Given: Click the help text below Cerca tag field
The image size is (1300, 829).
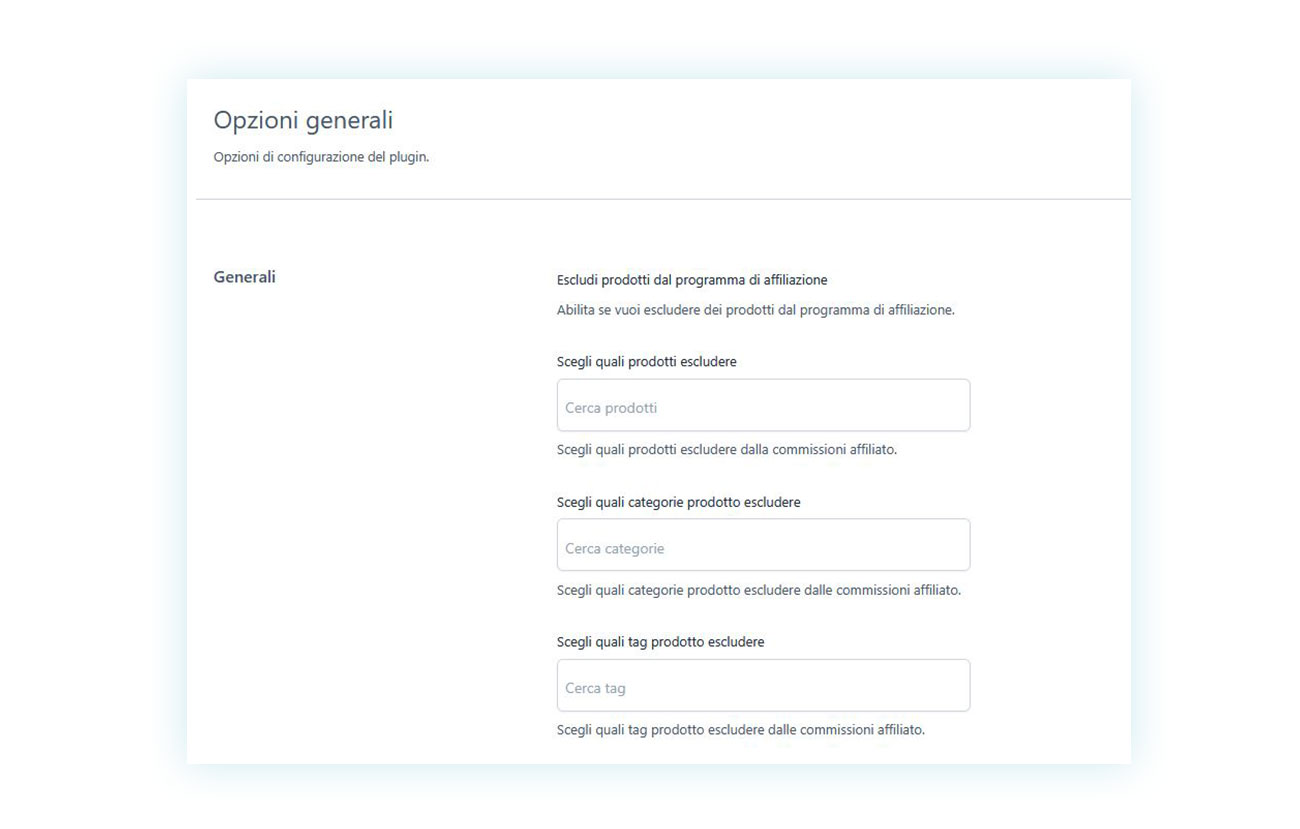Looking at the screenshot, I should coord(740,730).
